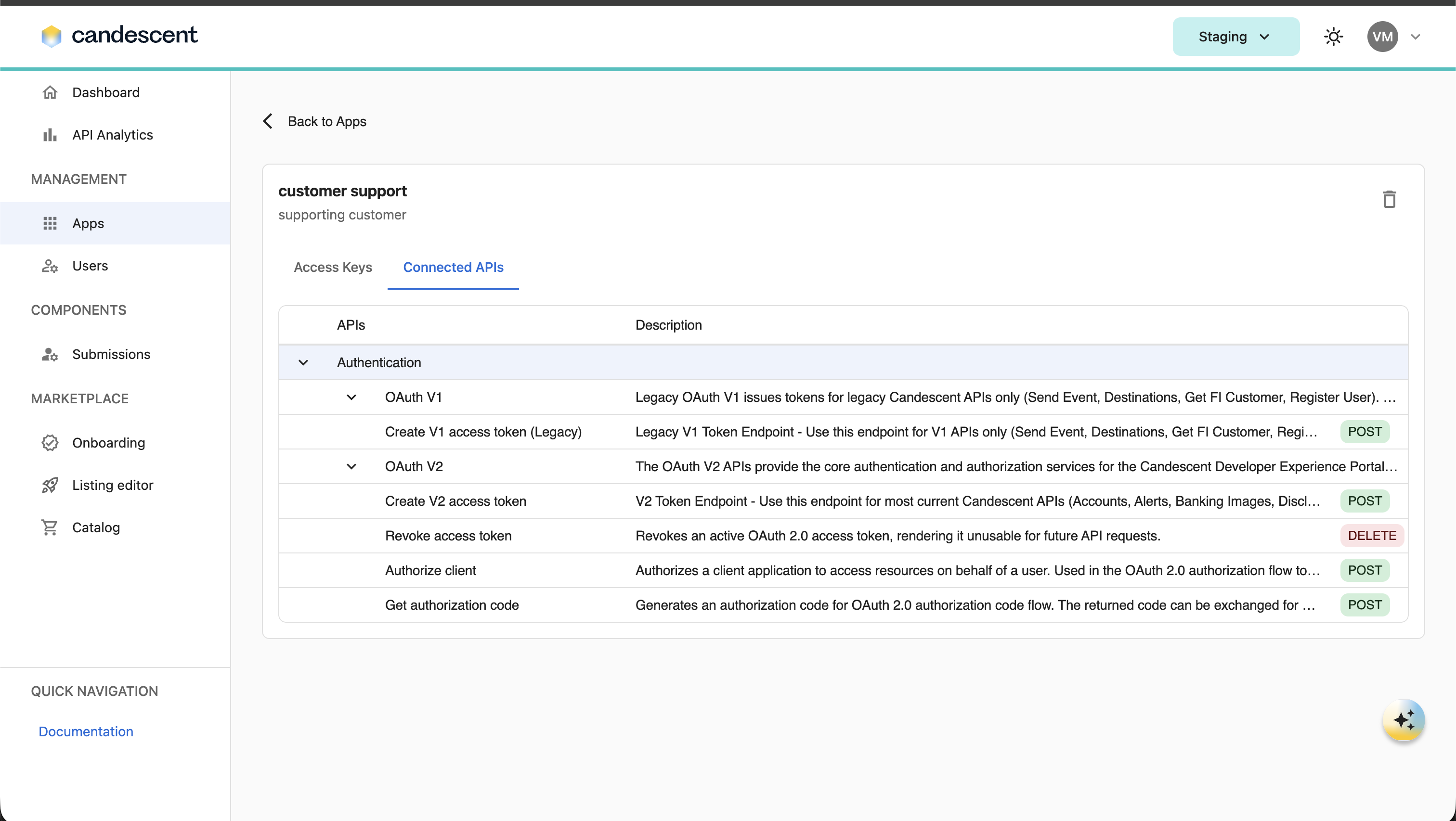1456x821 pixels.
Task: Select the Authorize client row
Action: pos(843,570)
